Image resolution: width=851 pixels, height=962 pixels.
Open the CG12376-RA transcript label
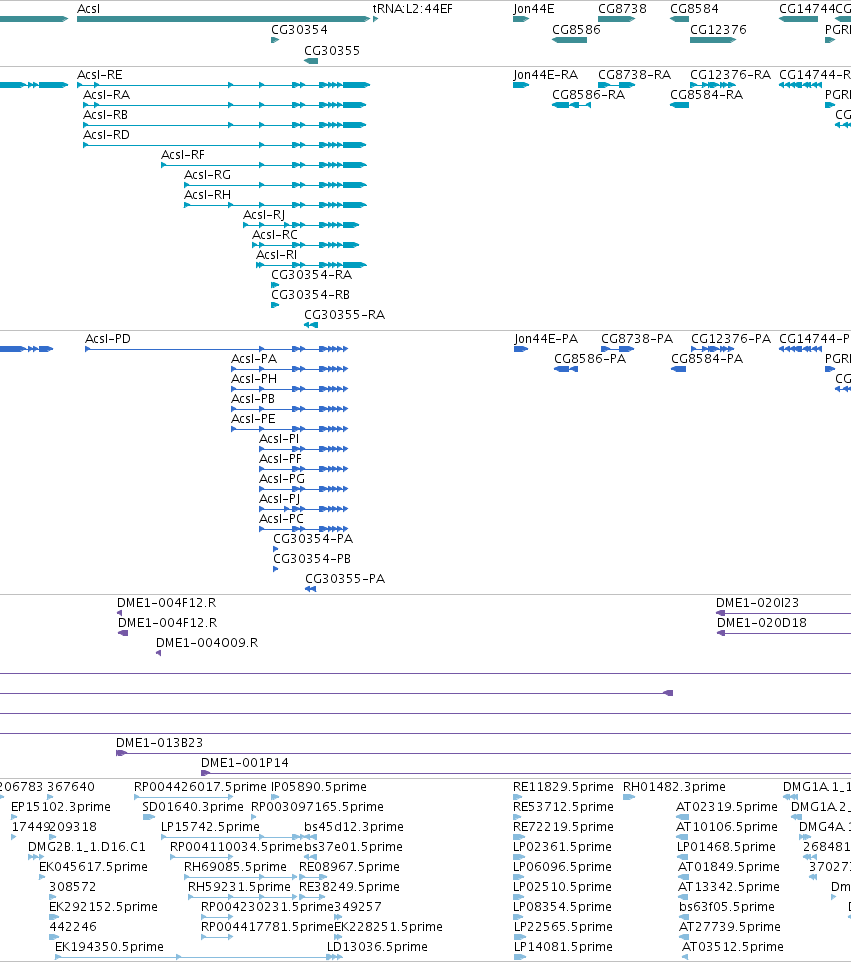point(730,75)
